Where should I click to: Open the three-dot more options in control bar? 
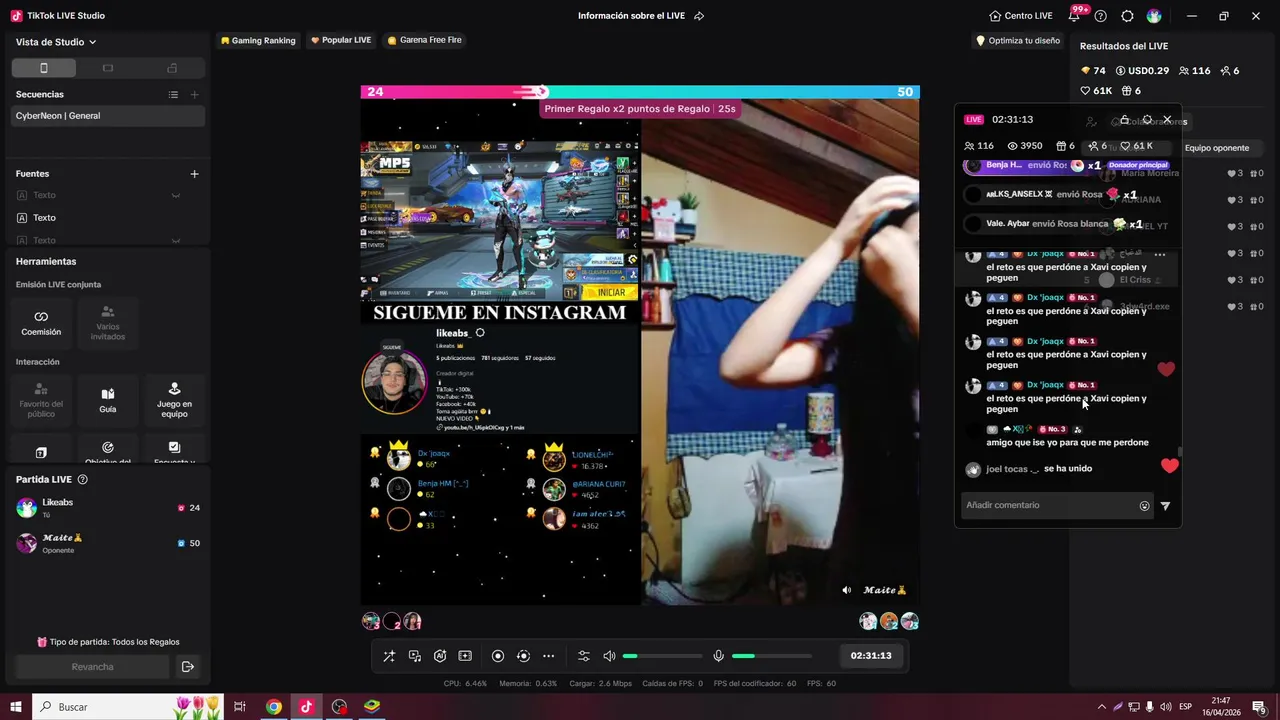click(548, 656)
